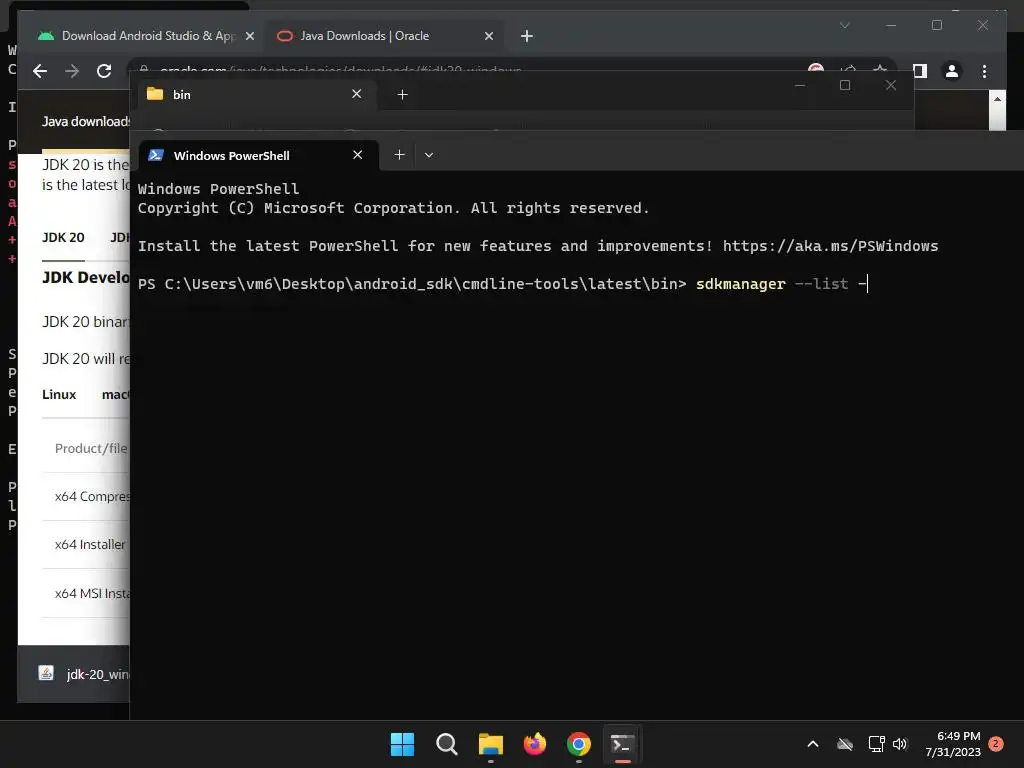The image size is (1024, 768).
Task: Open the network tray icon
Action: [876, 744]
